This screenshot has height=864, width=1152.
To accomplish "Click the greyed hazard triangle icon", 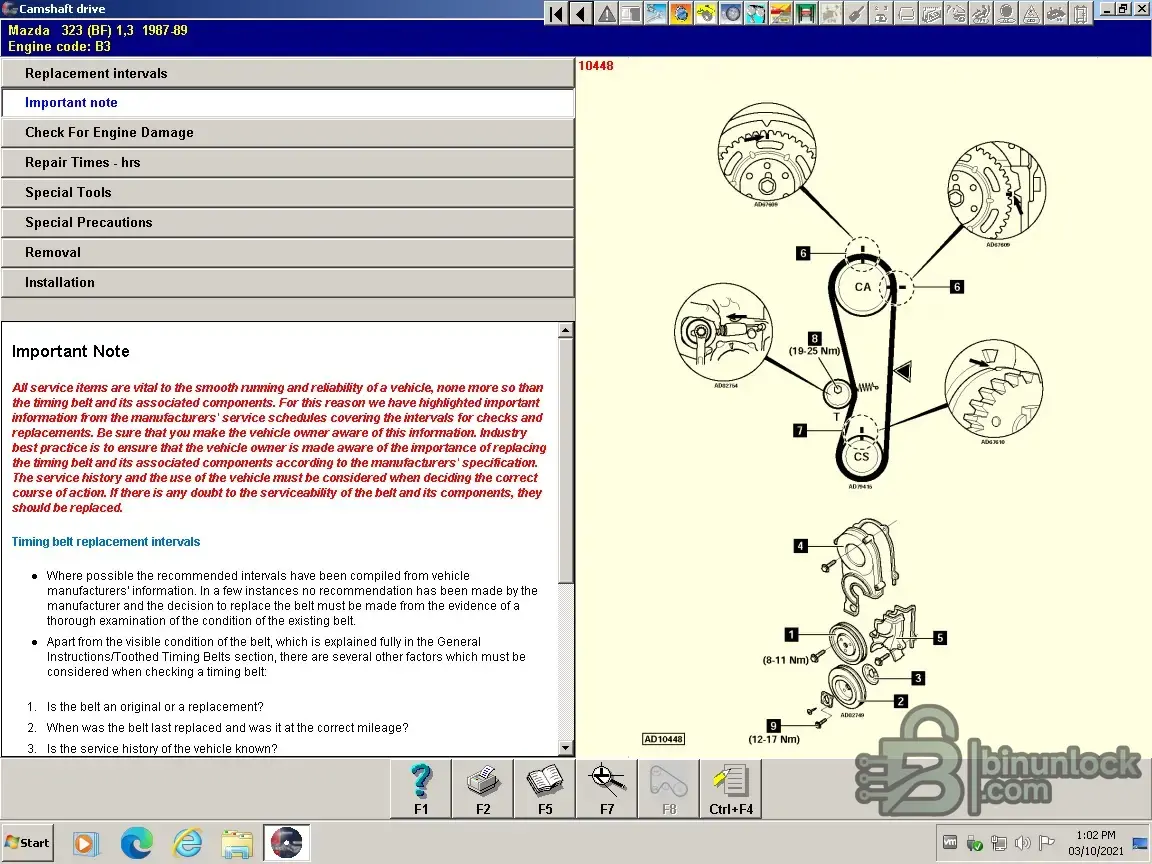I will pyautogui.click(x=1031, y=13).
